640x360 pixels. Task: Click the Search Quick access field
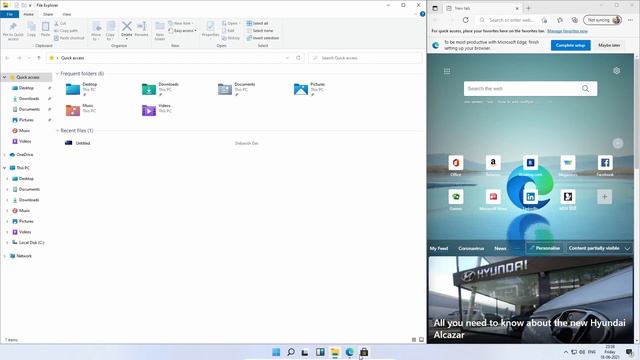(365, 58)
